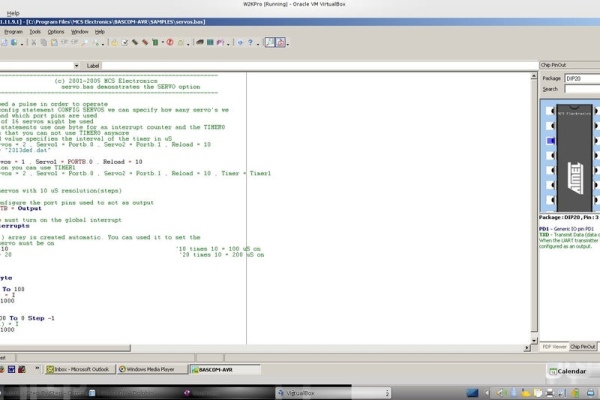Click the highlighted blue pin 3 on chip
Viewport: 600px width, 400px height.
(551, 141)
